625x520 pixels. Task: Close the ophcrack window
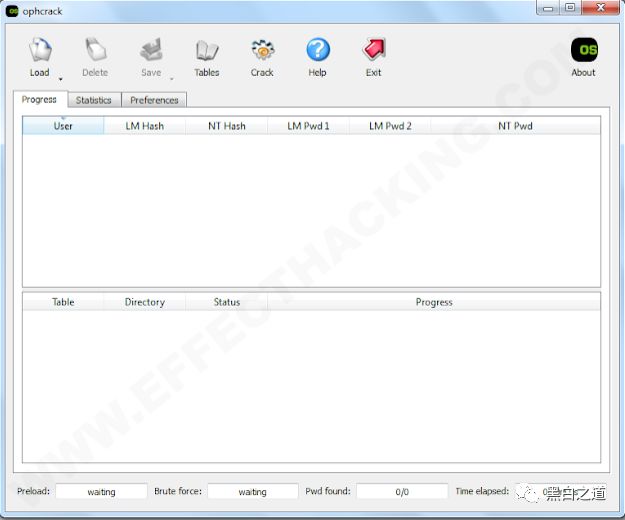click(x=601, y=8)
